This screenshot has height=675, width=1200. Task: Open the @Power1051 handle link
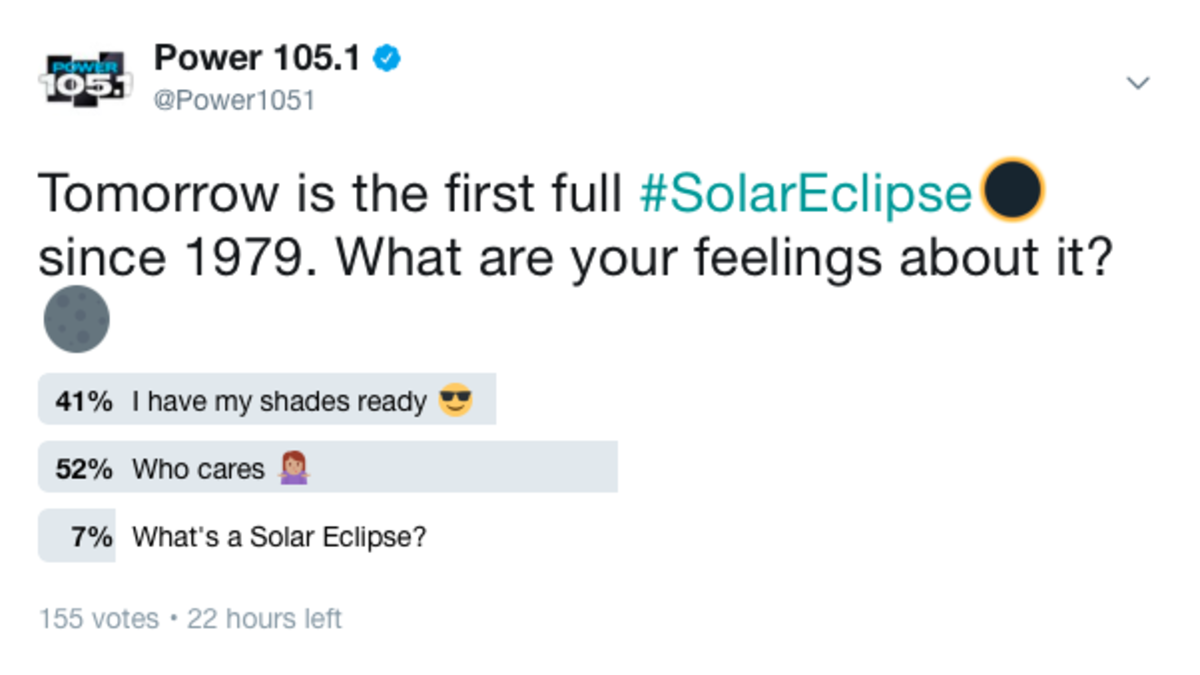tap(234, 101)
